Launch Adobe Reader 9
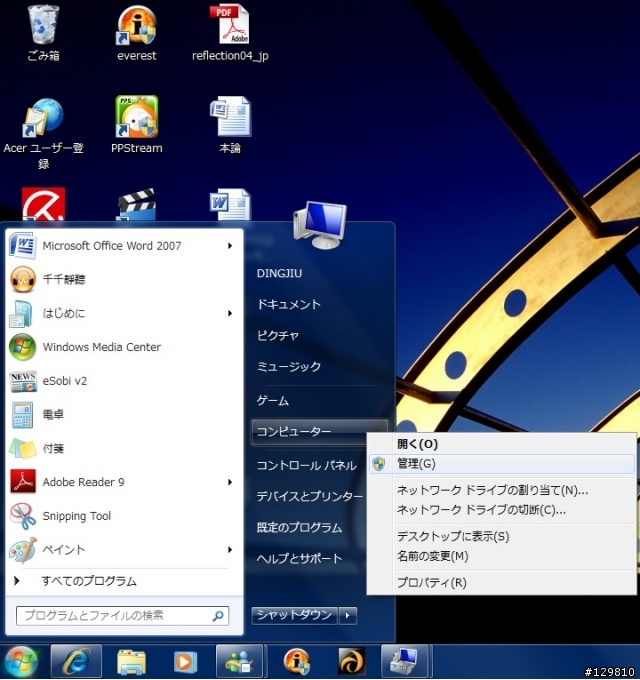 point(123,483)
